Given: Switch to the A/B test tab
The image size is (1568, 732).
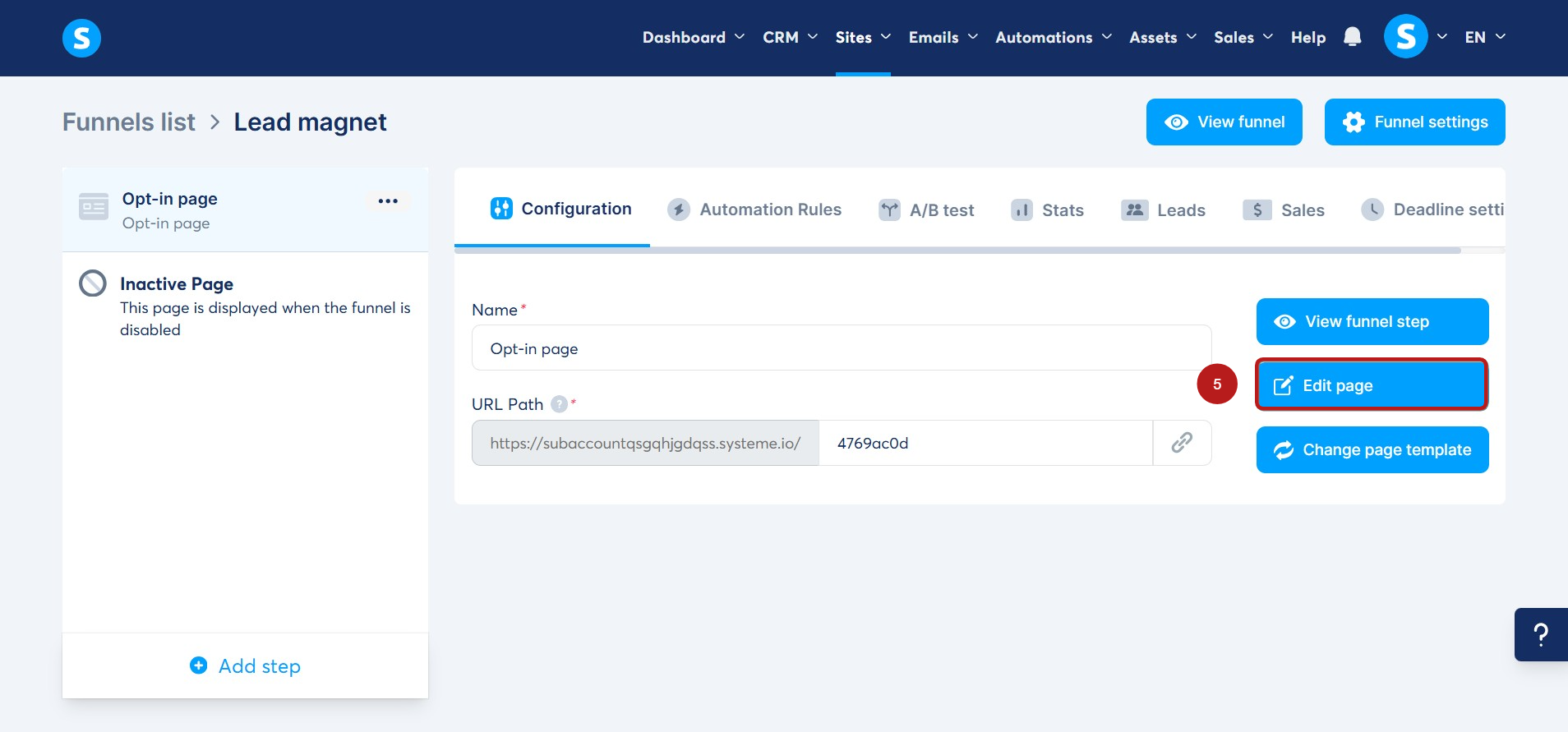Looking at the screenshot, I should pos(926,209).
